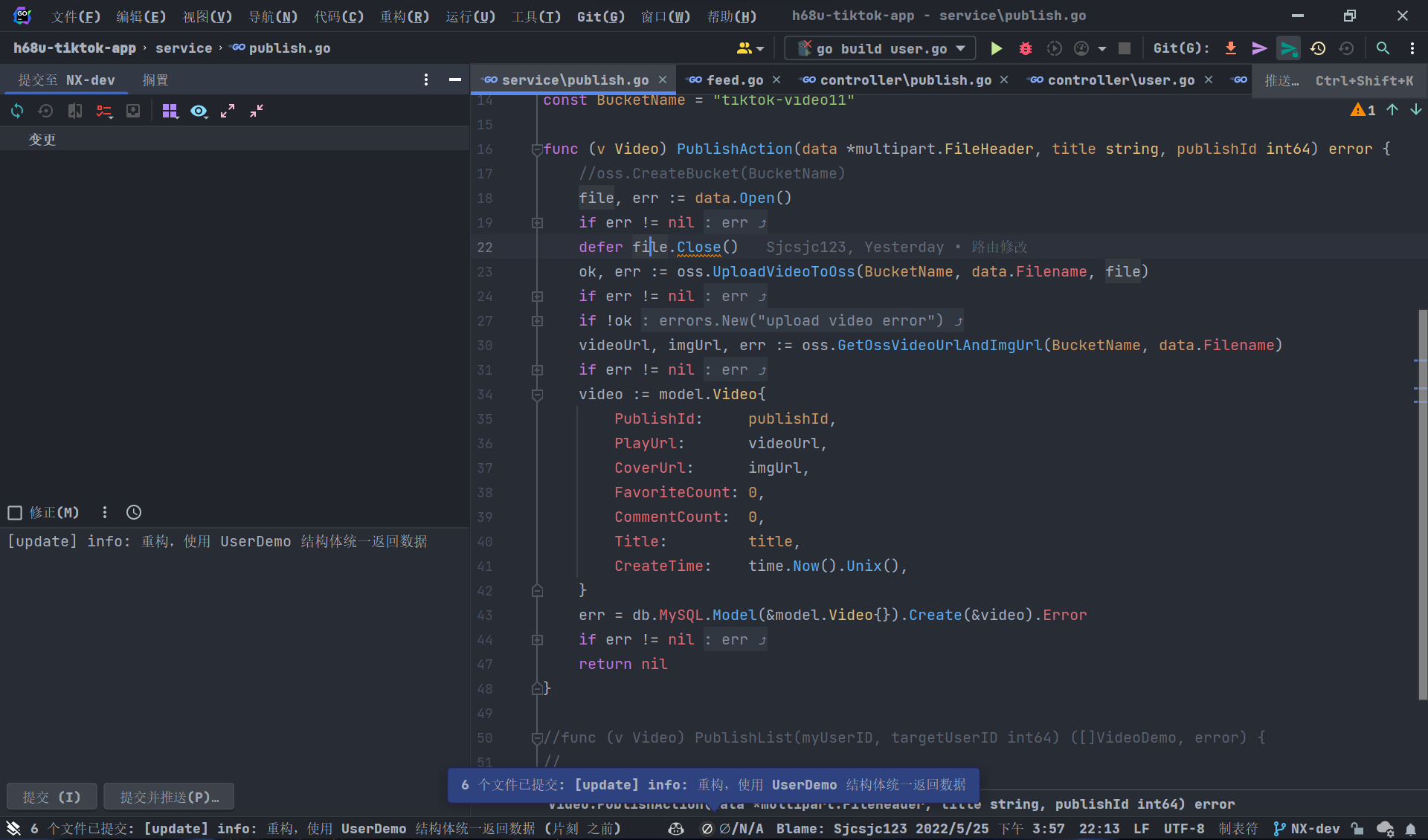The height and width of the screenshot is (840, 1428).
Task: Open changelists icon with red lines
Action: coord(104,111)
